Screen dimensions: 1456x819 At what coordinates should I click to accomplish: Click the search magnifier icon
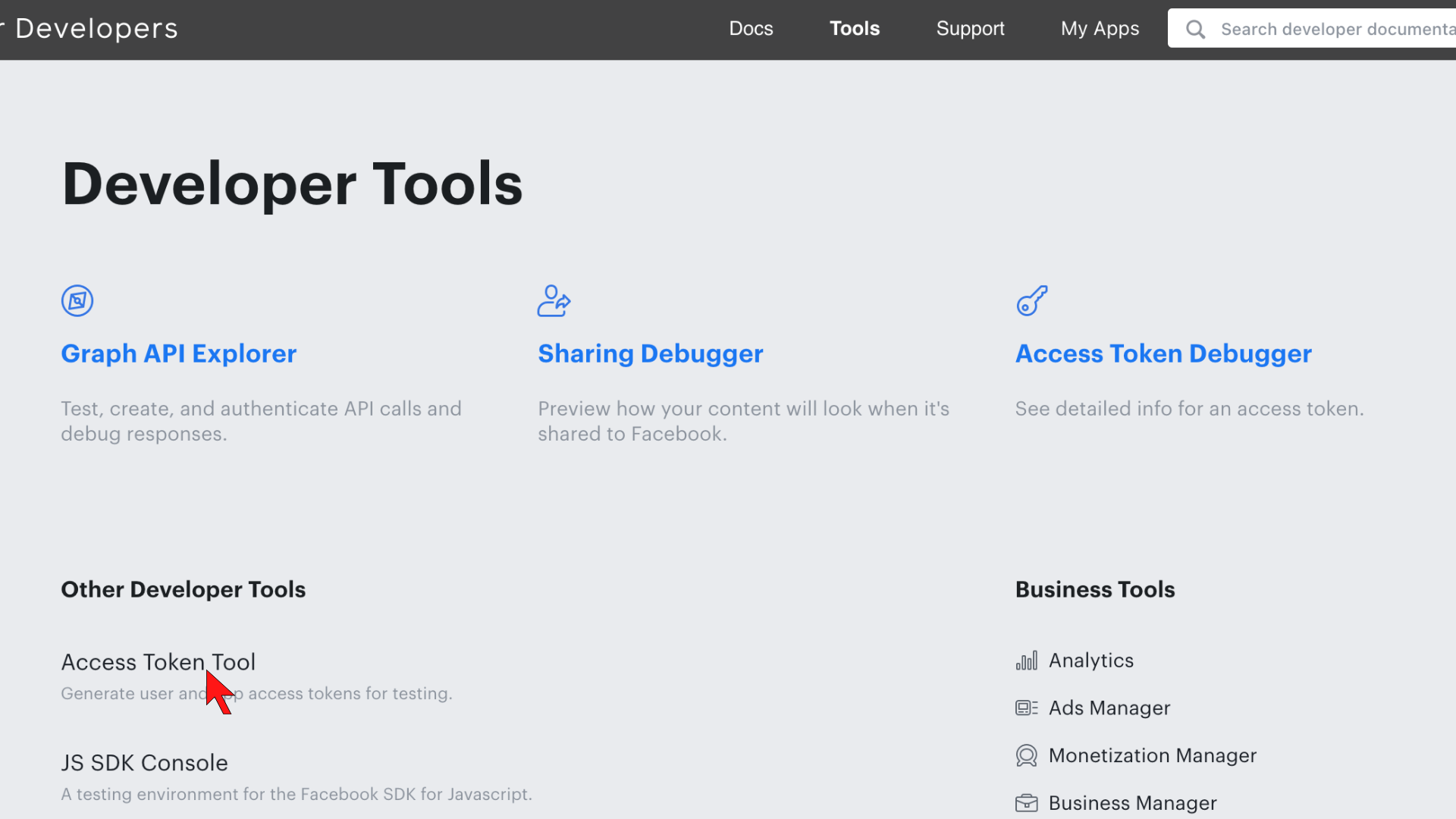tap(1196, 30)
